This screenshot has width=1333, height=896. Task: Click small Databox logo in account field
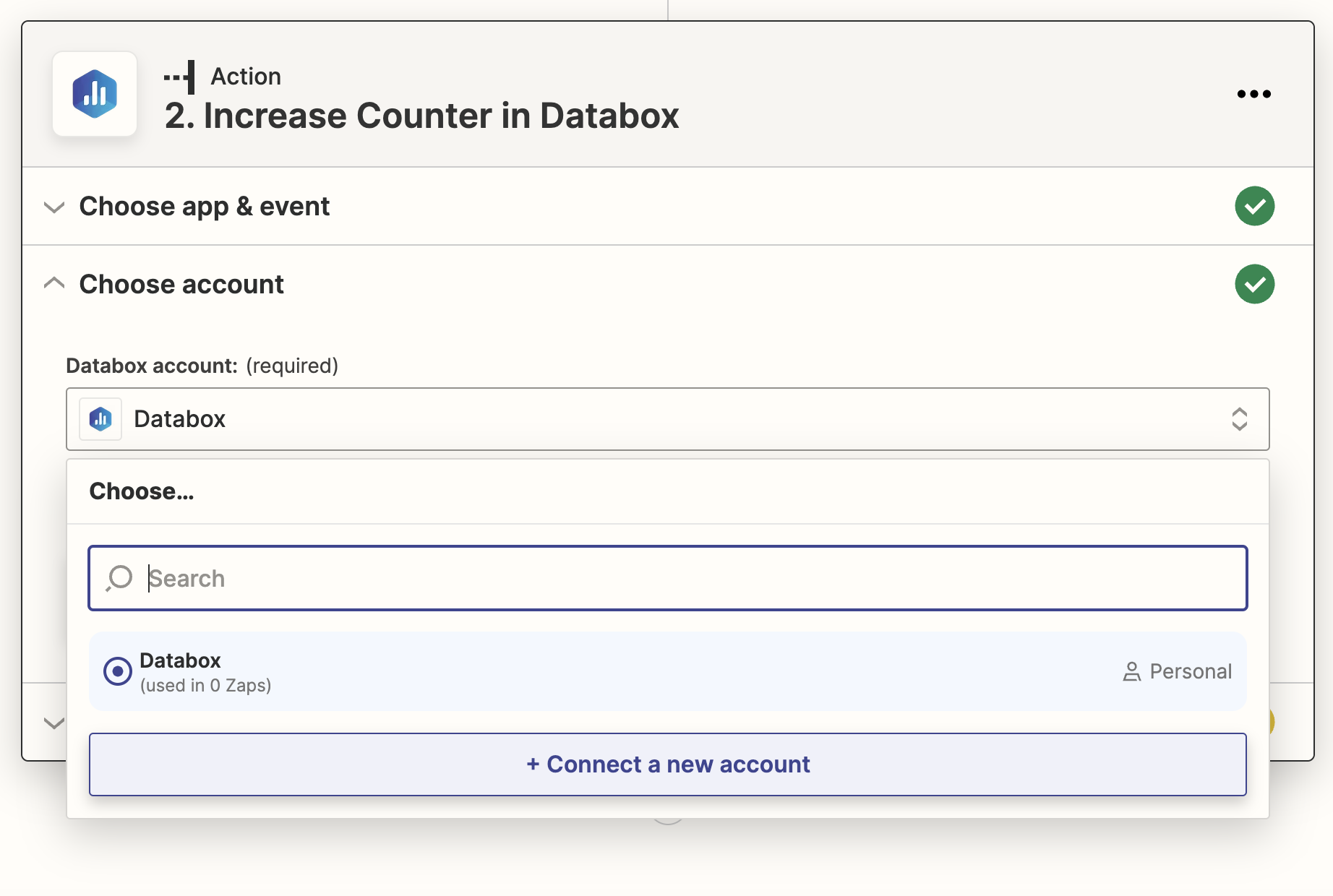point(100,419)
